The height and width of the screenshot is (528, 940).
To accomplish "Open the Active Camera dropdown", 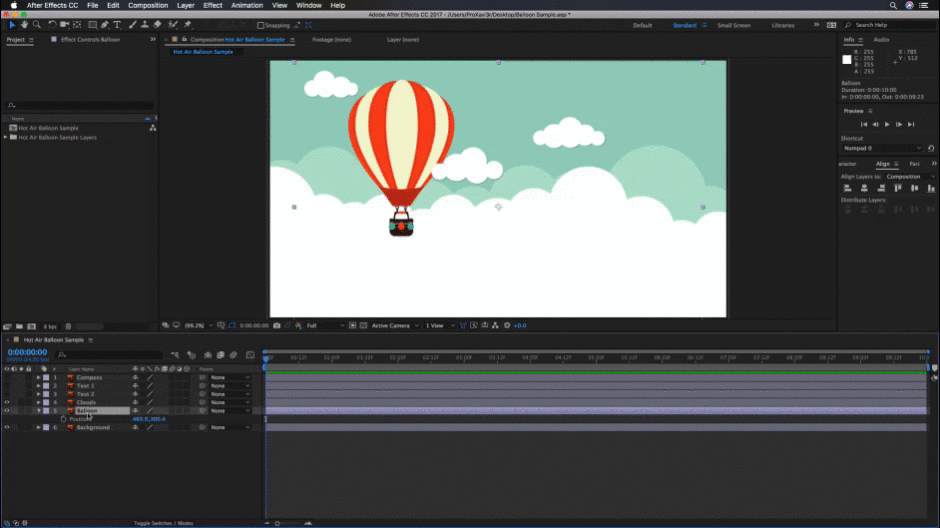I will (x=394, y=325).
